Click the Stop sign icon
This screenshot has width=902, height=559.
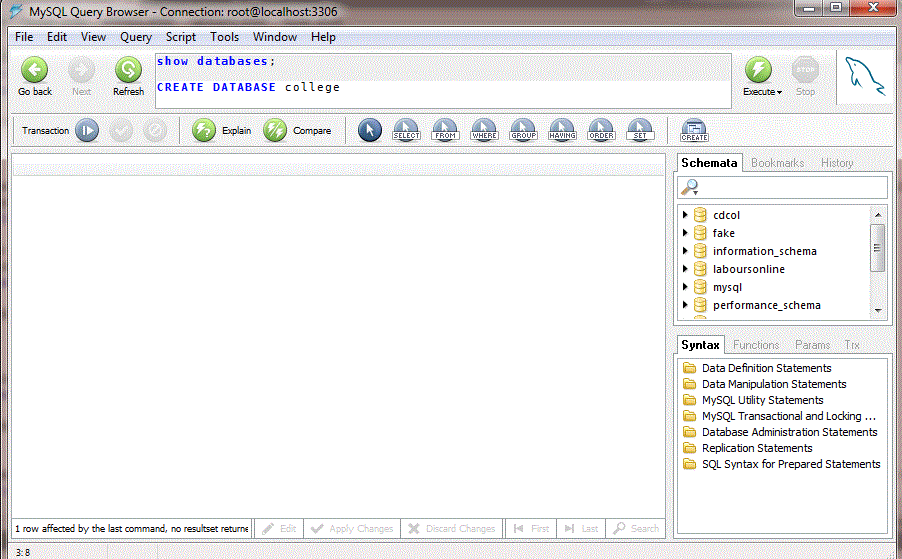[x=805, y=70]
